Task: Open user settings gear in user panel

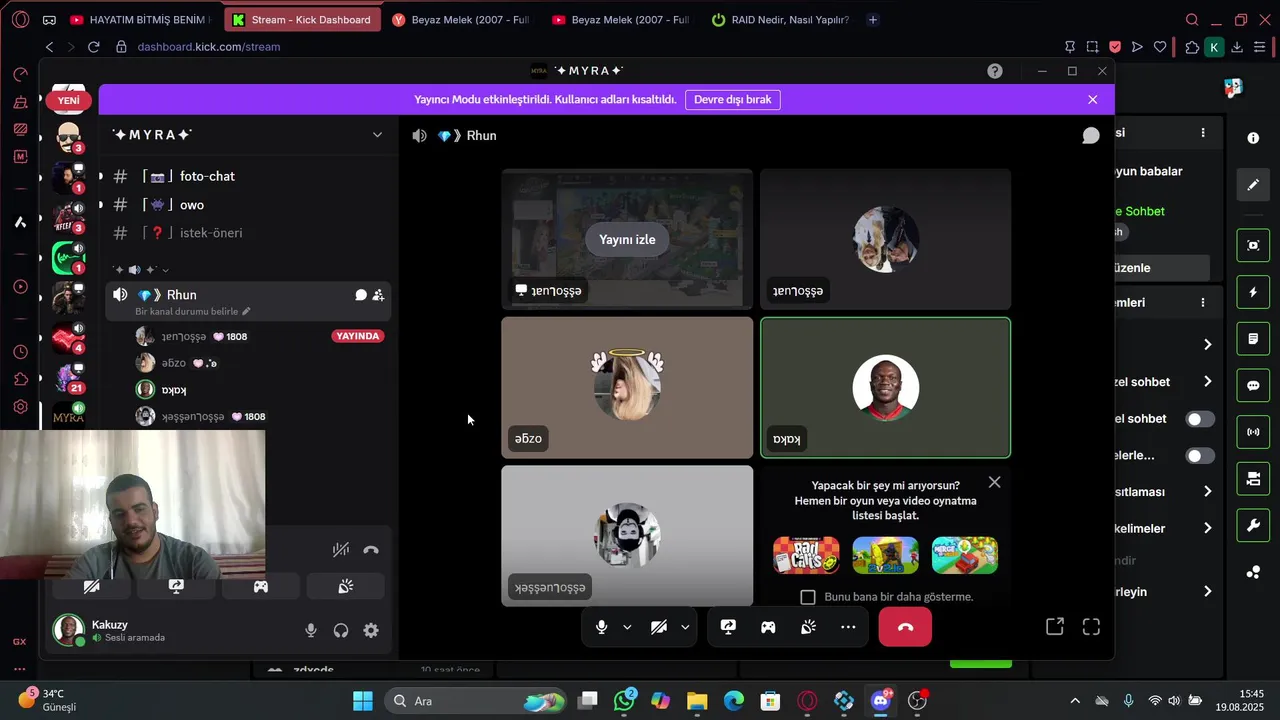Action: (x=371, y=630)
